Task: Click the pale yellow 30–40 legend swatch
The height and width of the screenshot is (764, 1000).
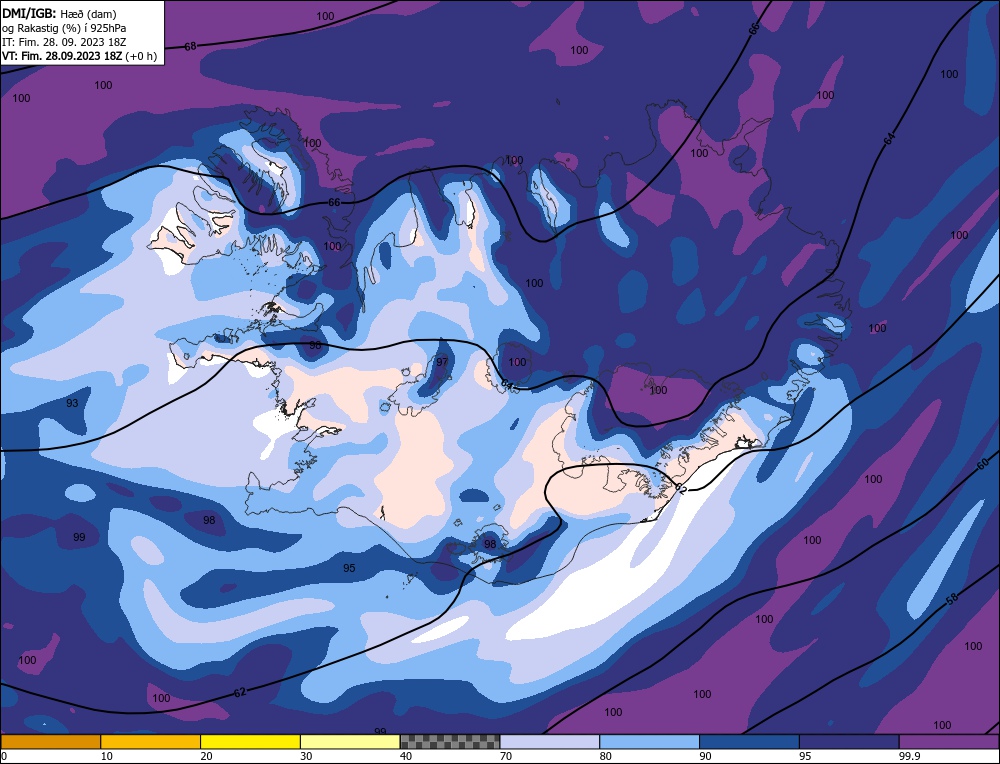Action: [x=350, y=741]
